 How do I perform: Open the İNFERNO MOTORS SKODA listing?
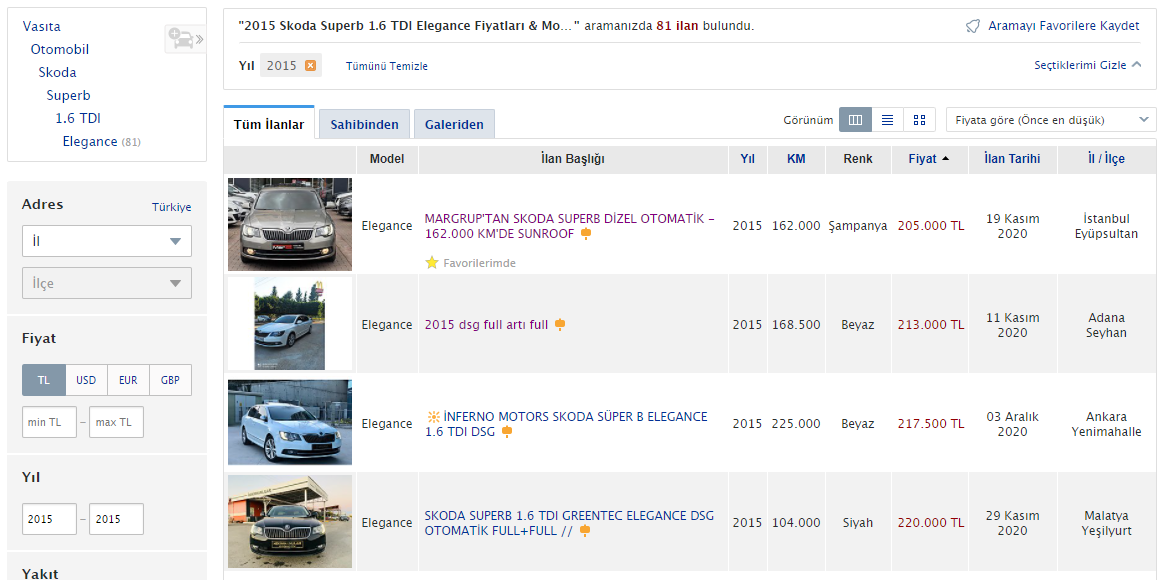point(566,424)
